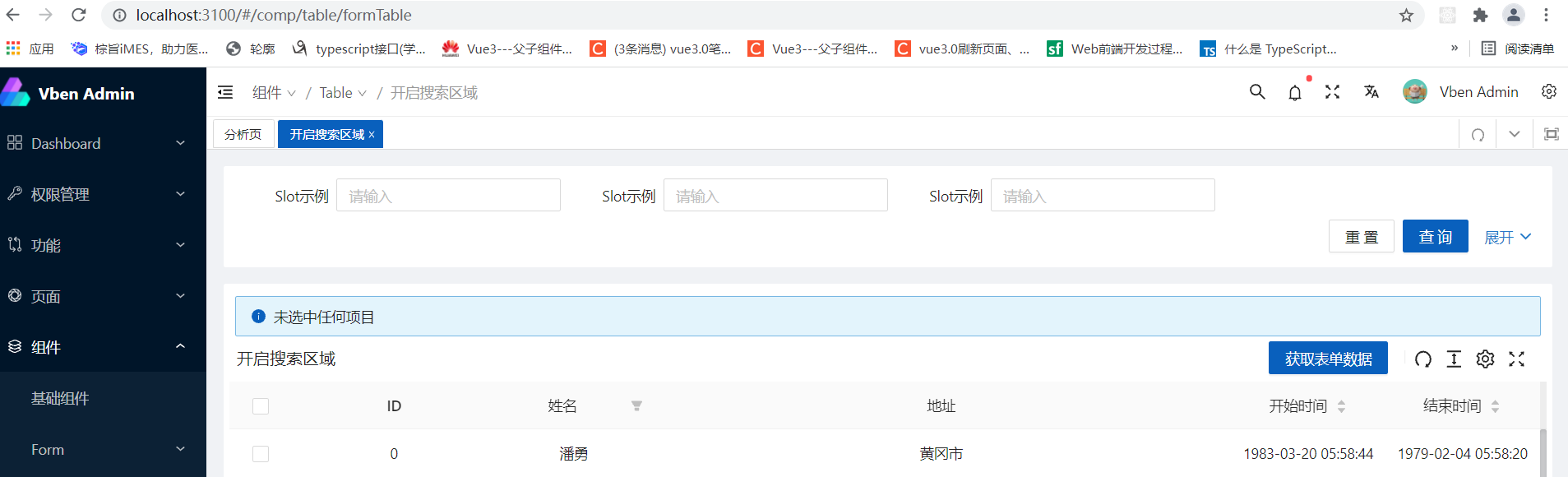Open the 什么是 TypeScript bookmark
The width and height of the screenshot is (1568, 477).
click(x=1269, y=49)
